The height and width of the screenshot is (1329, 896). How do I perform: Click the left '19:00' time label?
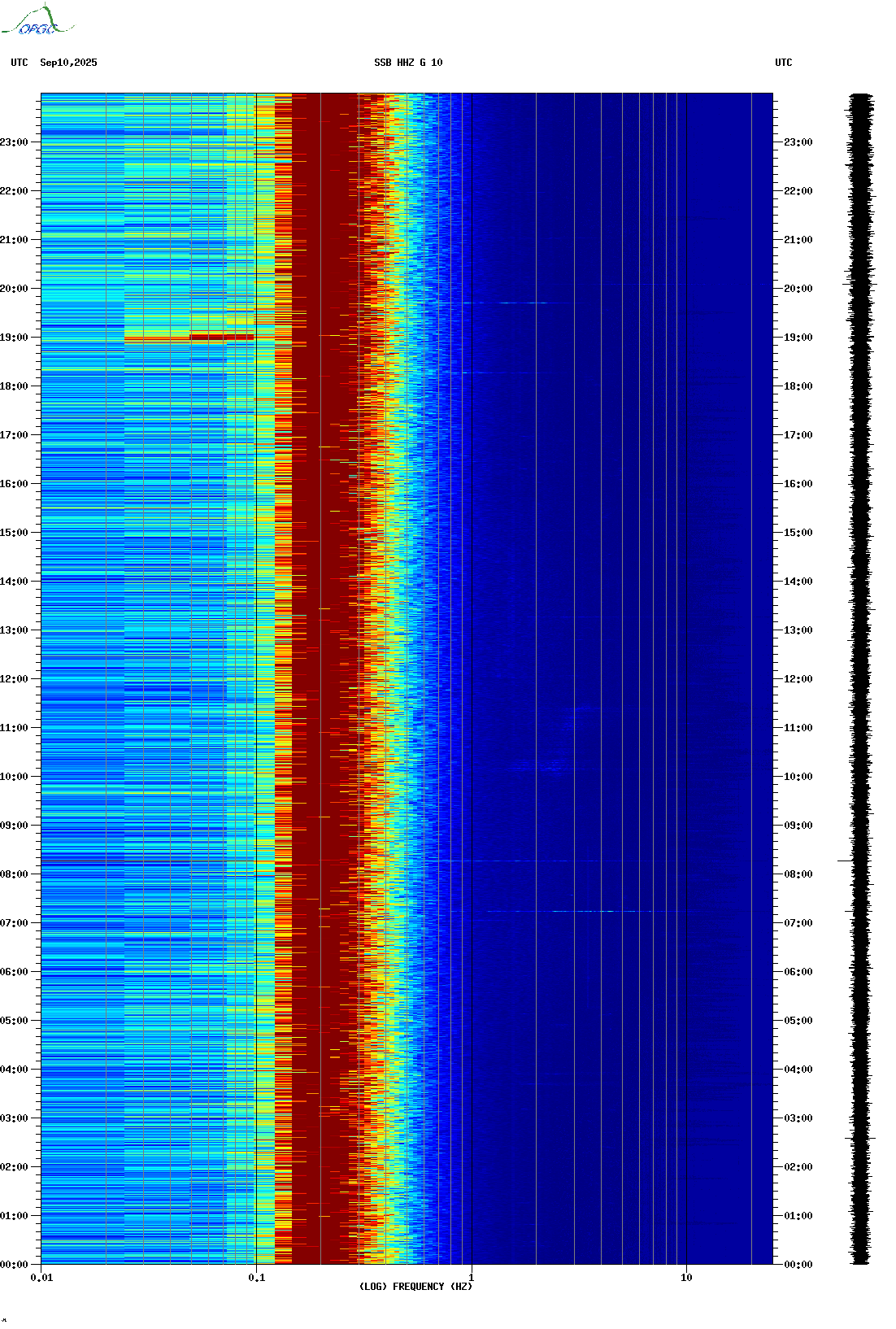(14, 338)
